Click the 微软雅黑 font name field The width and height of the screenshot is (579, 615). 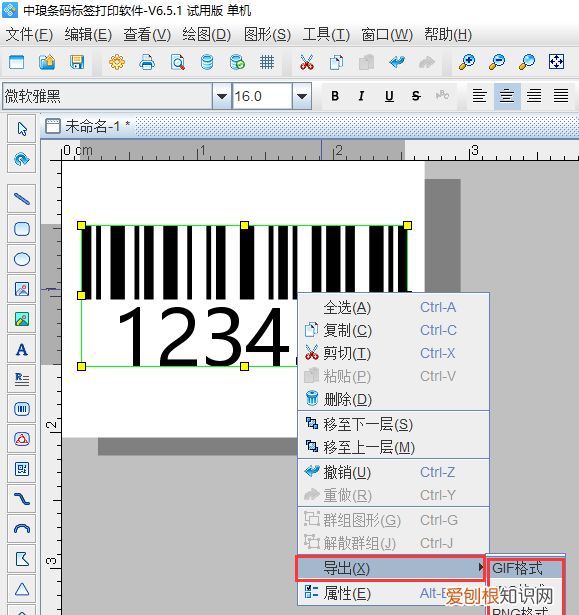pyautogui.click(x=107, y=96)
